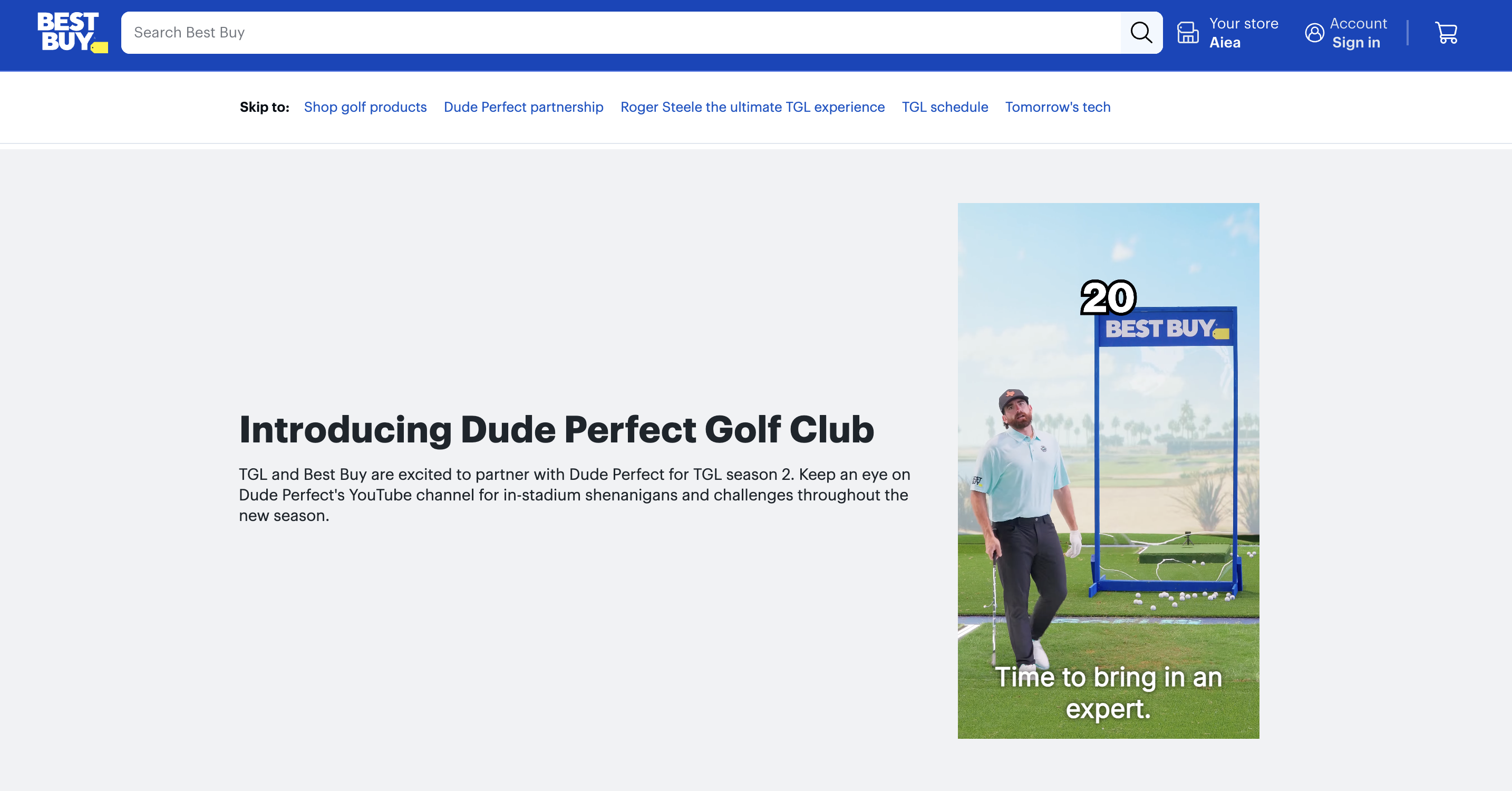
Task: Focus the Search Best Buy field
Action: [x=621, y=33]
